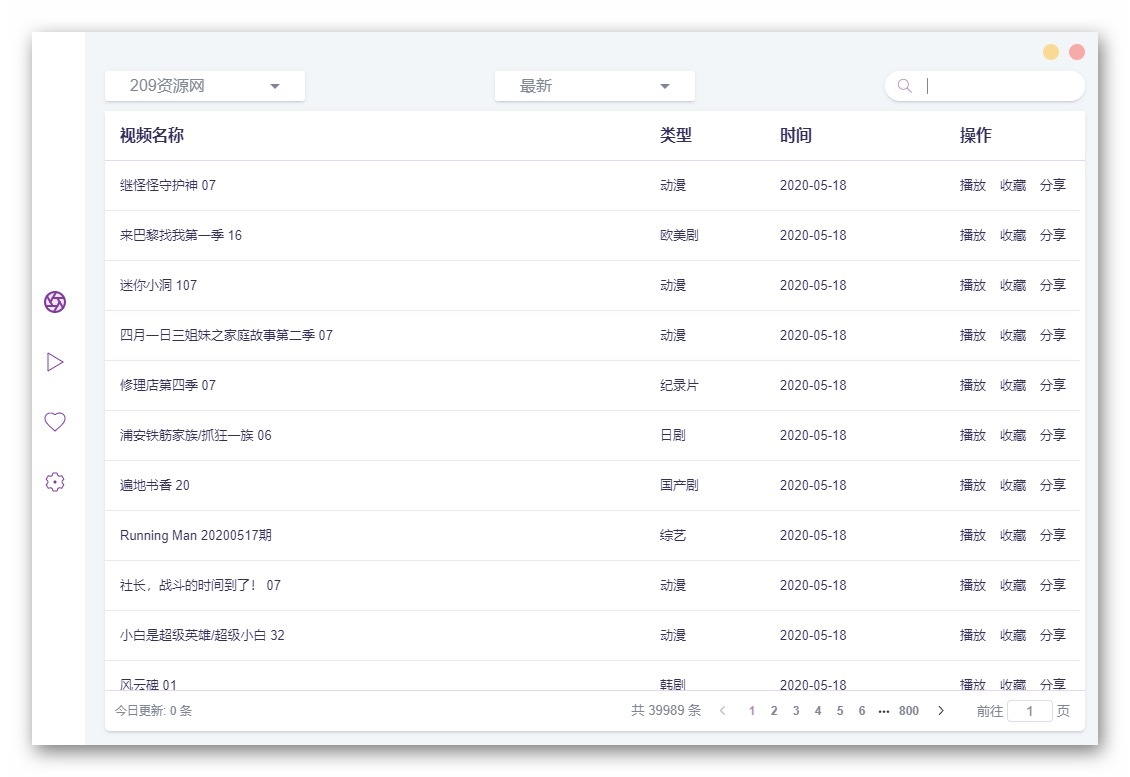Image resolution: width=1130 pixels, height=777 pixels.
Task: Click 播放 for 浦安铁筋家族 06
Action: point(972,435)
